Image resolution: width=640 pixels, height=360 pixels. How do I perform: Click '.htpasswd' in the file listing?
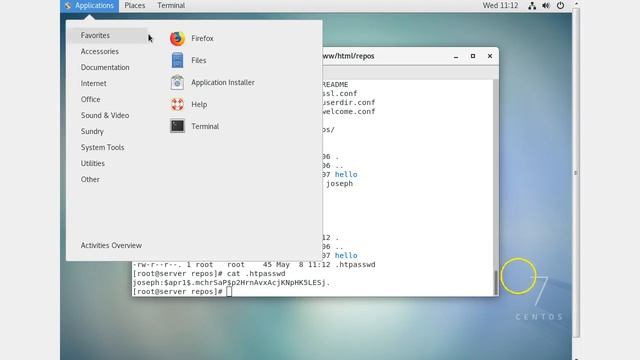click(x=355, y=264)
